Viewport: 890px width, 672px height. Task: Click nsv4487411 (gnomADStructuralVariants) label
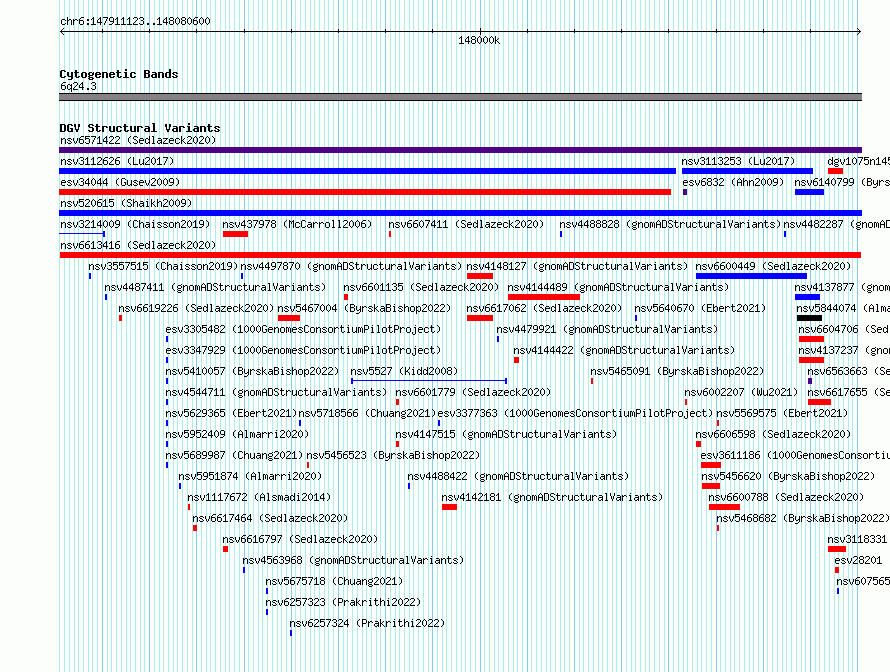click(215, 287)
